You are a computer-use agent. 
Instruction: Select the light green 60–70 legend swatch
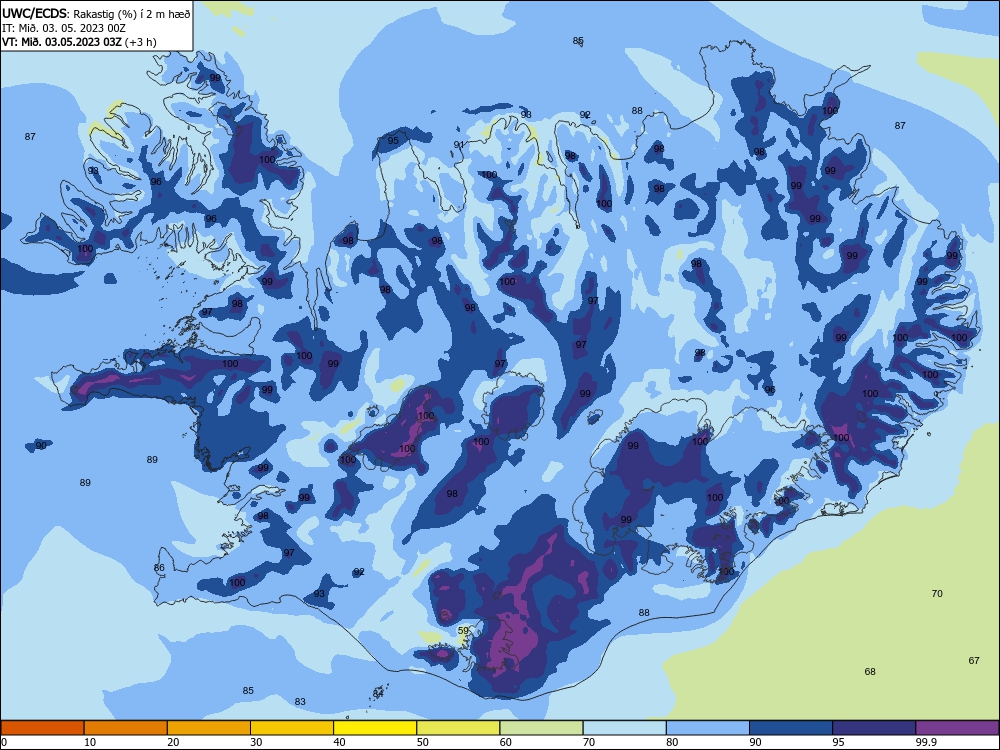541,728
